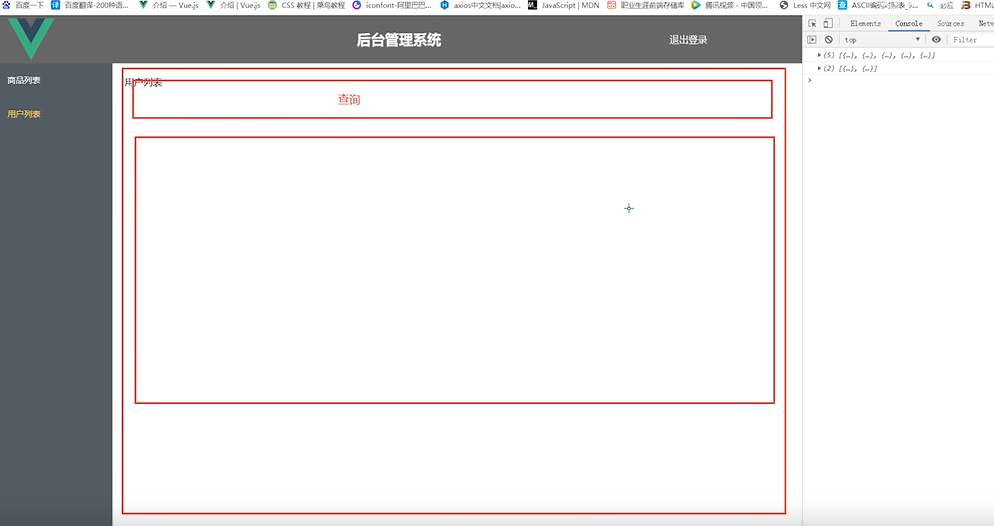Open the 百度一下 bookmark
The height and width of the screenshot is (526, 994).
point(23,5)
